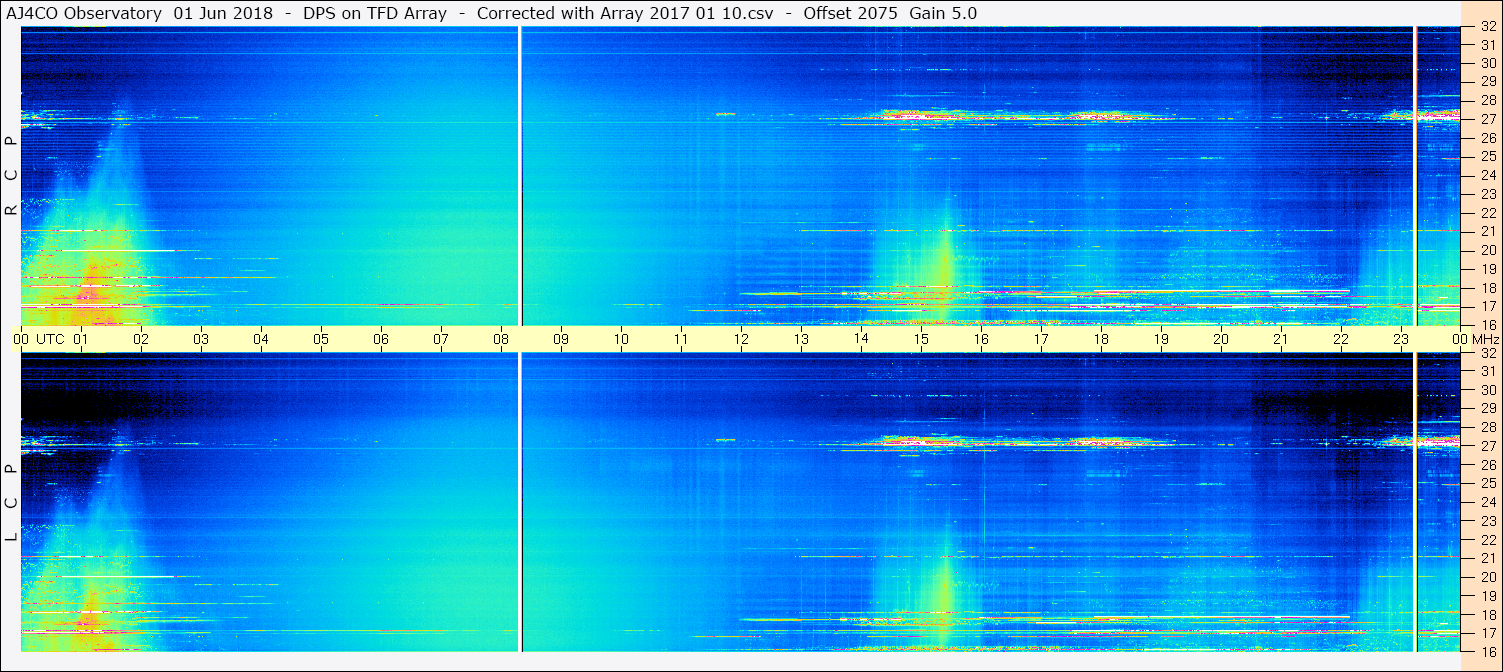
Task: Select the 13 hour tick on the time axis
Action: click(x=801, y=339)
